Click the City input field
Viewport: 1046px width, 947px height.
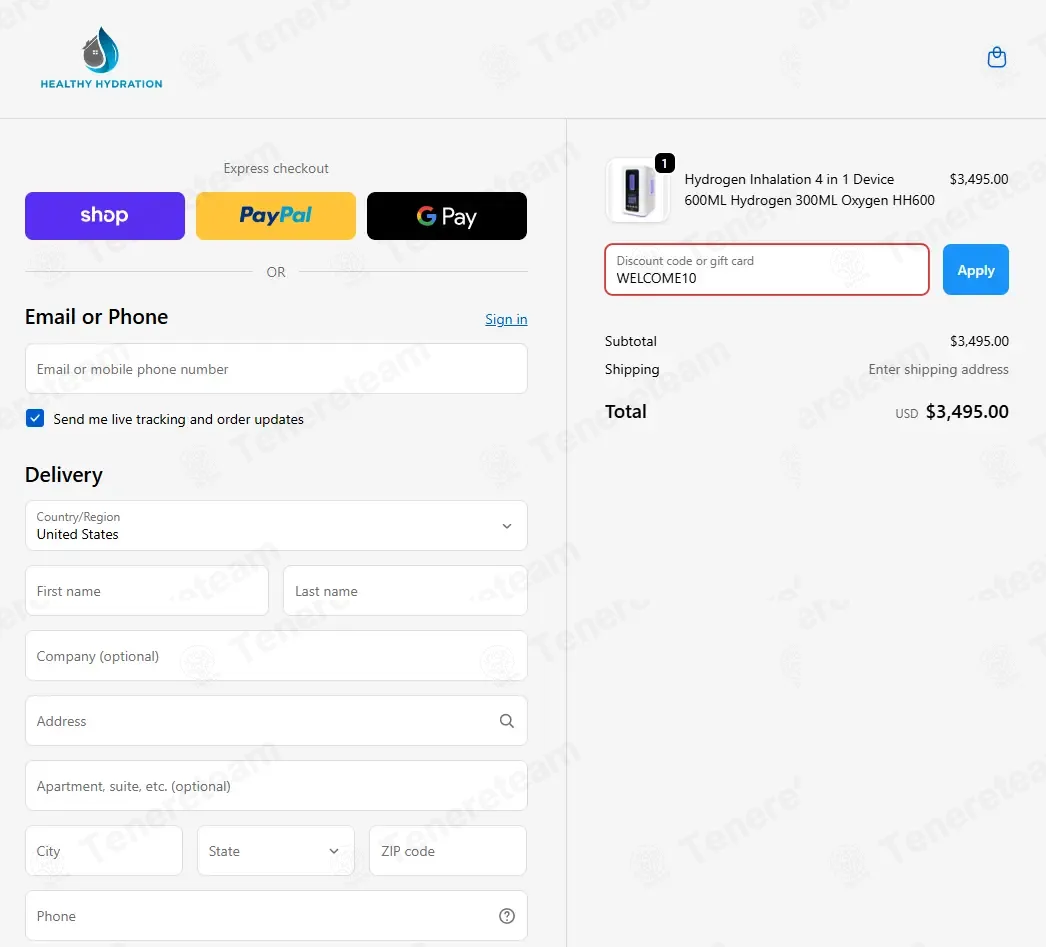[x=103, y=851]
